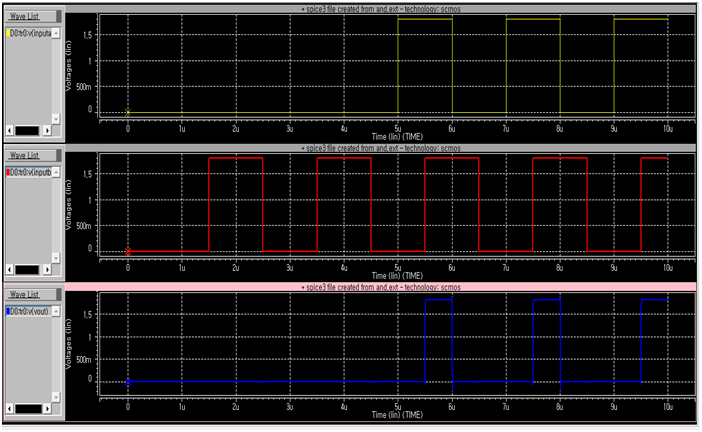Viewport: 702px width, 432px height.
Task: Click the small button right of the inputa Wave List header
Action: pyautogui.click(x=59, y=17)
